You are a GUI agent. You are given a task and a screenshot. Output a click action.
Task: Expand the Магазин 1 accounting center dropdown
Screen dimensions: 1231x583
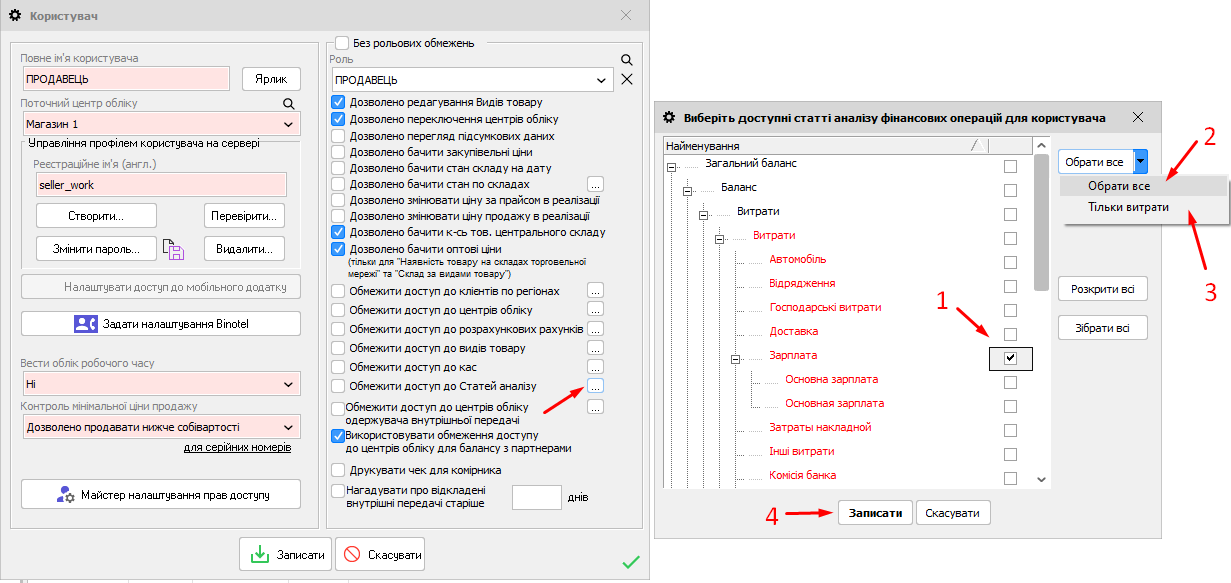pos(289,124)
